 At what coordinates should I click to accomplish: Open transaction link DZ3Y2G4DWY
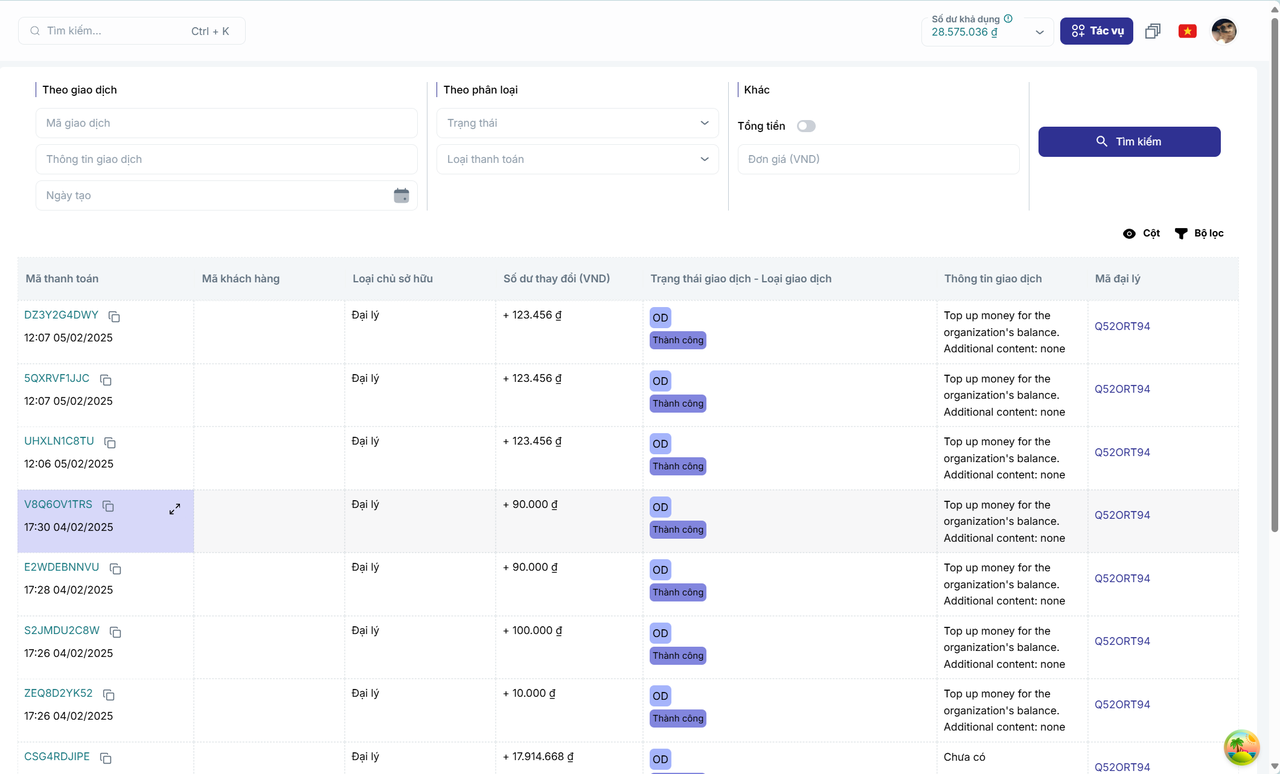61,315
